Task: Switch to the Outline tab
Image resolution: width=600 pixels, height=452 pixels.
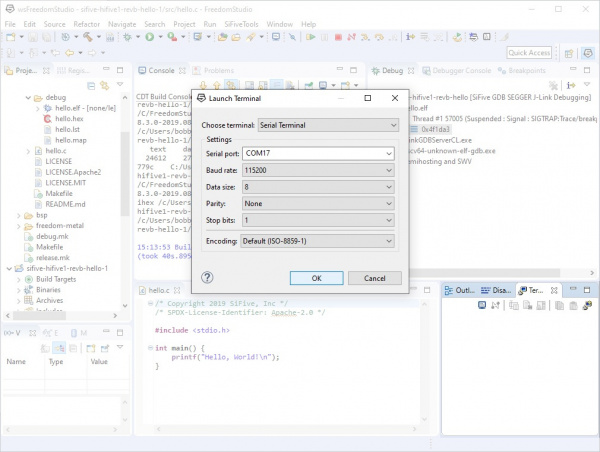Action: tap(460, 290)
